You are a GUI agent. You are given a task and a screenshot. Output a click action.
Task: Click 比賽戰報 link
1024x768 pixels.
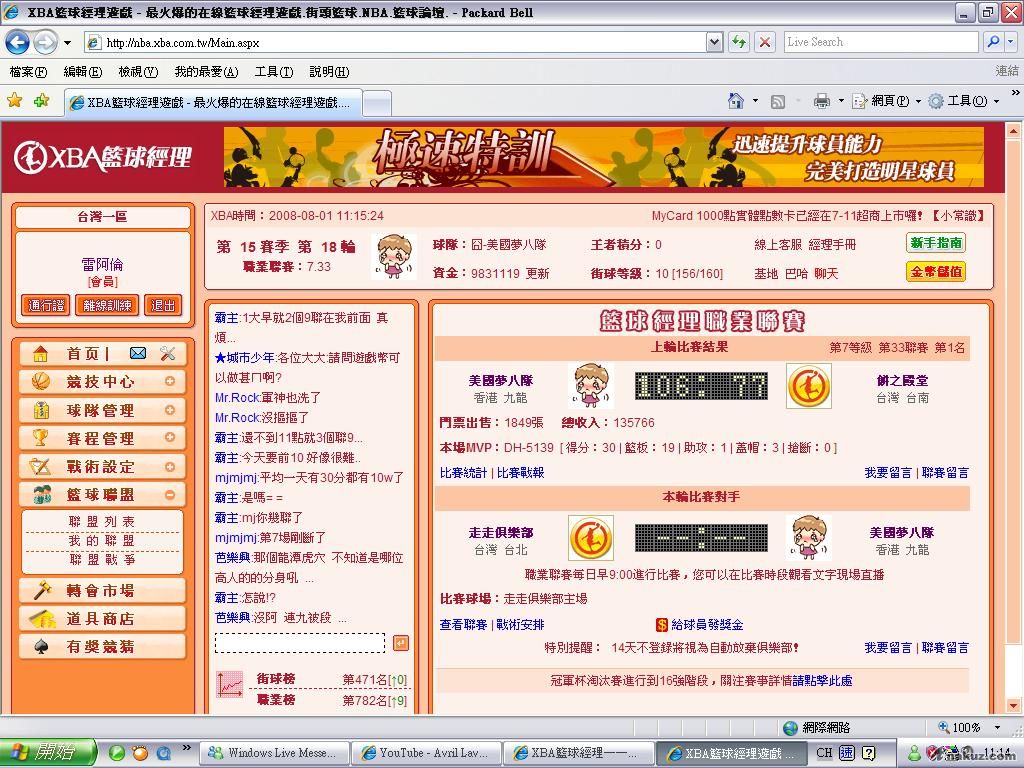520,473
